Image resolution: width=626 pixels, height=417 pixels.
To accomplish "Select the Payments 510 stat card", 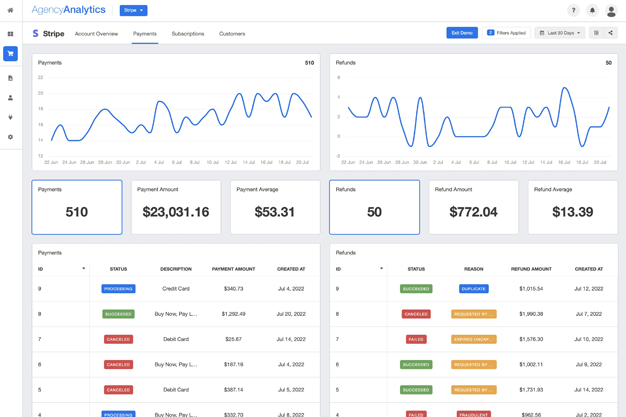I will coord(77,207).
